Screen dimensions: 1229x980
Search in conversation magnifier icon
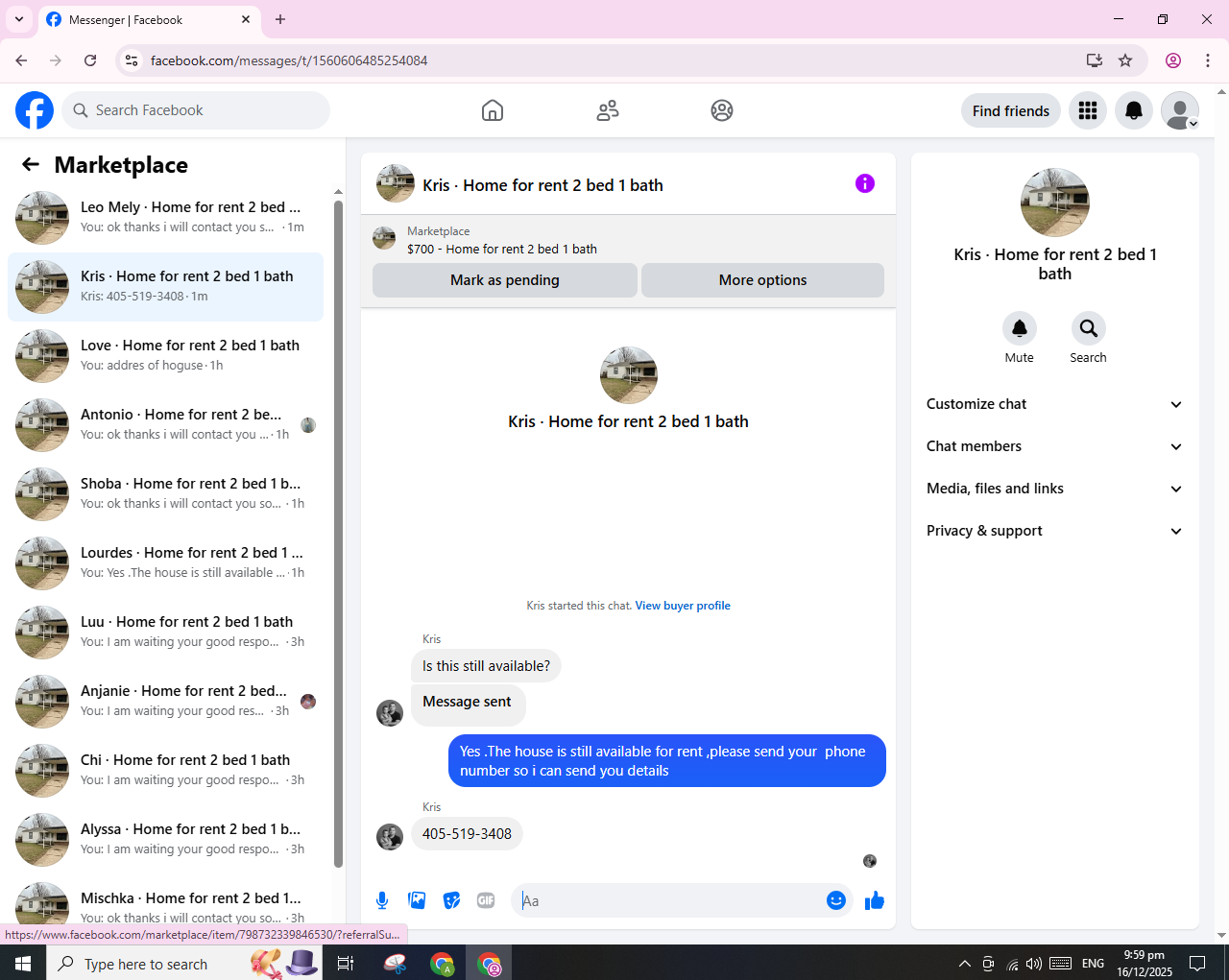pos(1089,328)
